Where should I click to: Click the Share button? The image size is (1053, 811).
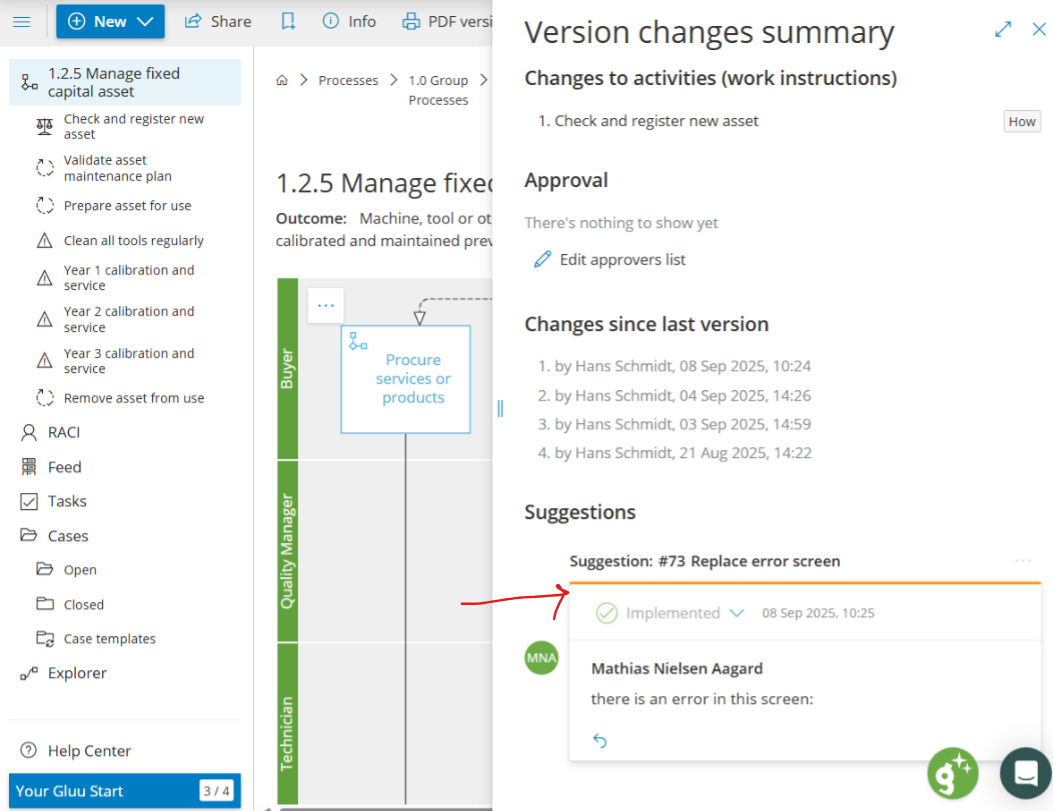[x=218, y=21]
